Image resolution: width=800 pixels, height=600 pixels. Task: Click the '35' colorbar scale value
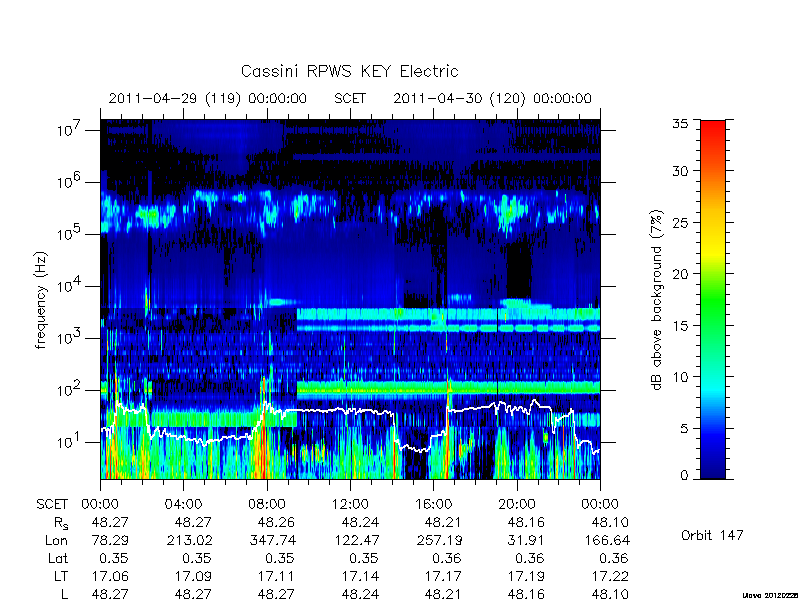point(680,123)
